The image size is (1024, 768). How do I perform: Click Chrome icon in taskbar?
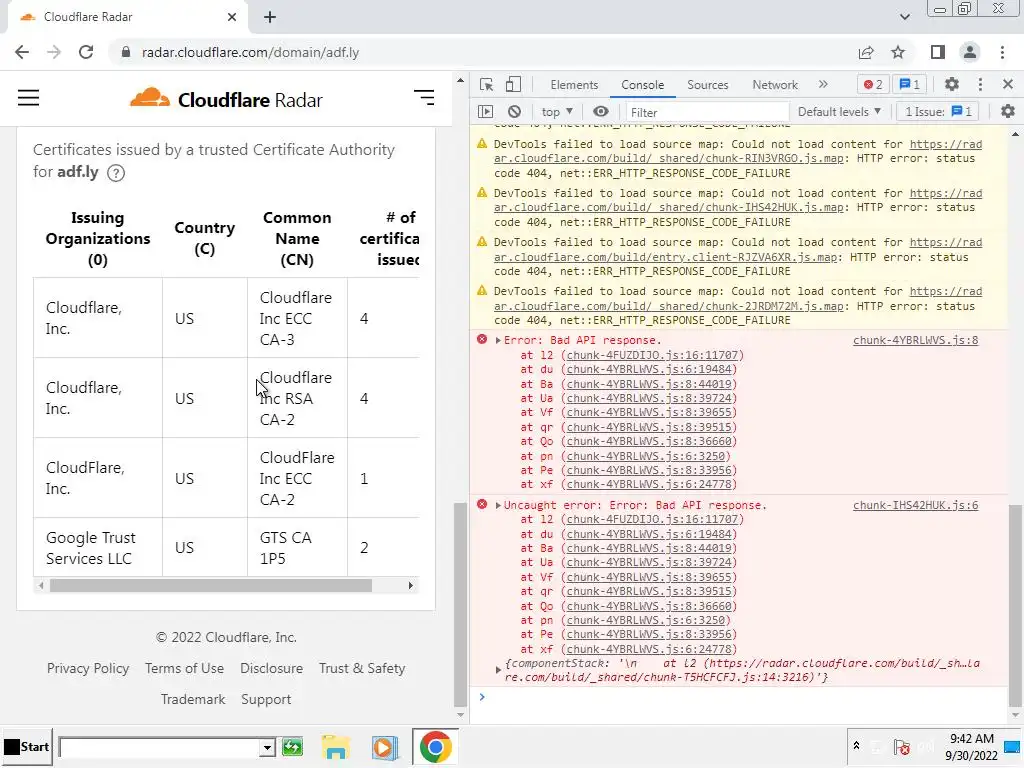point(435,747)
